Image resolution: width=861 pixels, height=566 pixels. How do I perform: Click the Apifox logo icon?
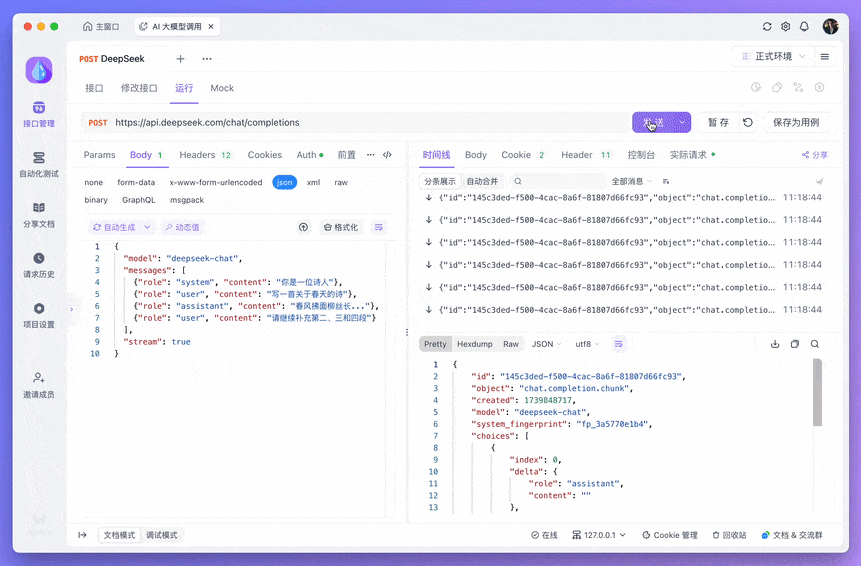coord(39,70)
